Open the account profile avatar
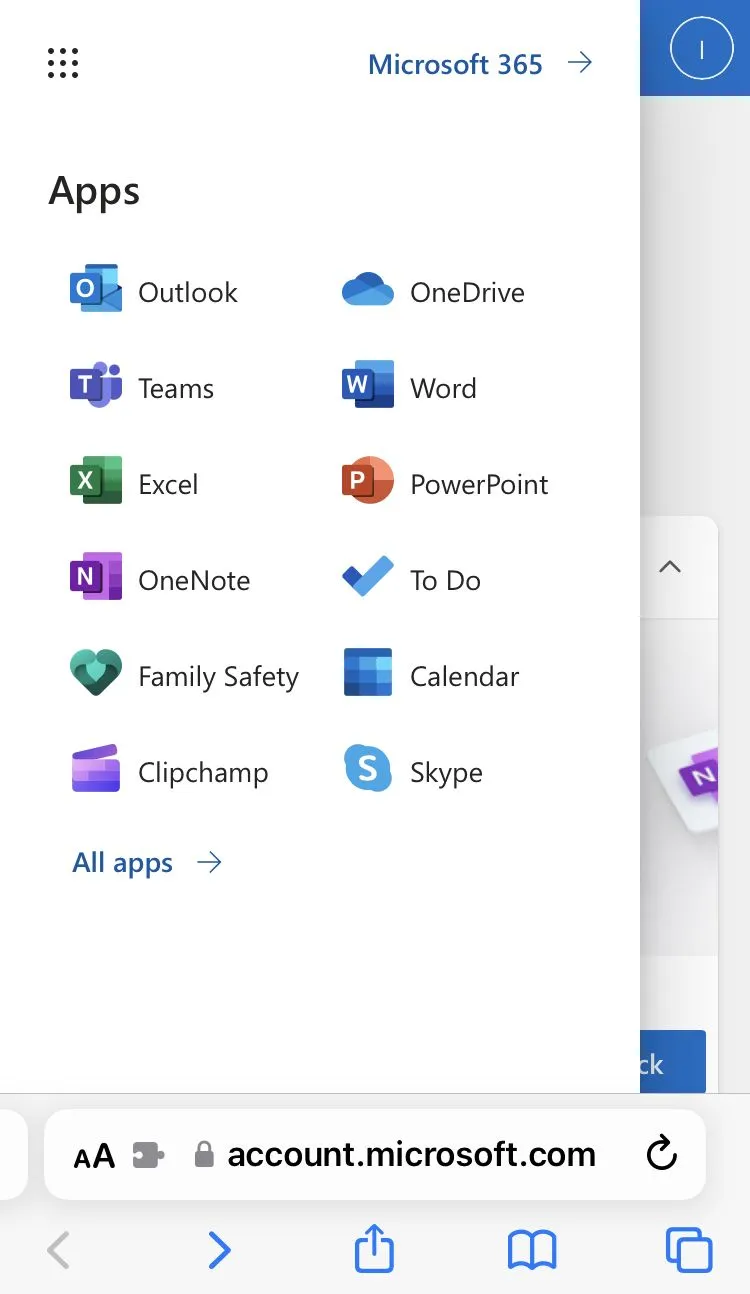750x1294 pixels. point(701,50)
